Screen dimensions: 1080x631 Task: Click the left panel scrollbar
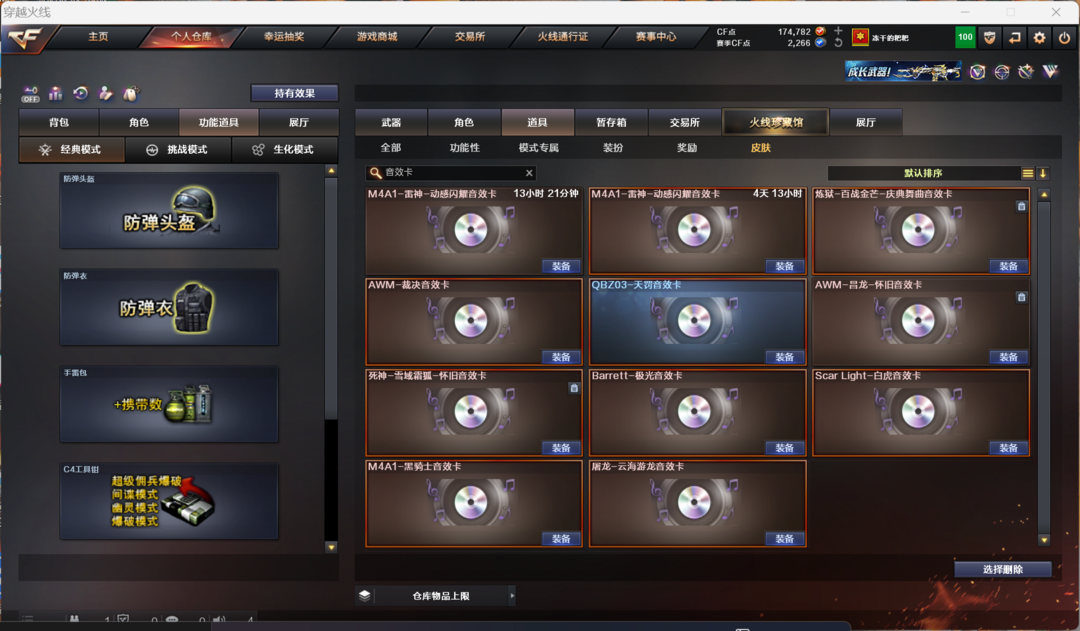[x=331, y=298]
